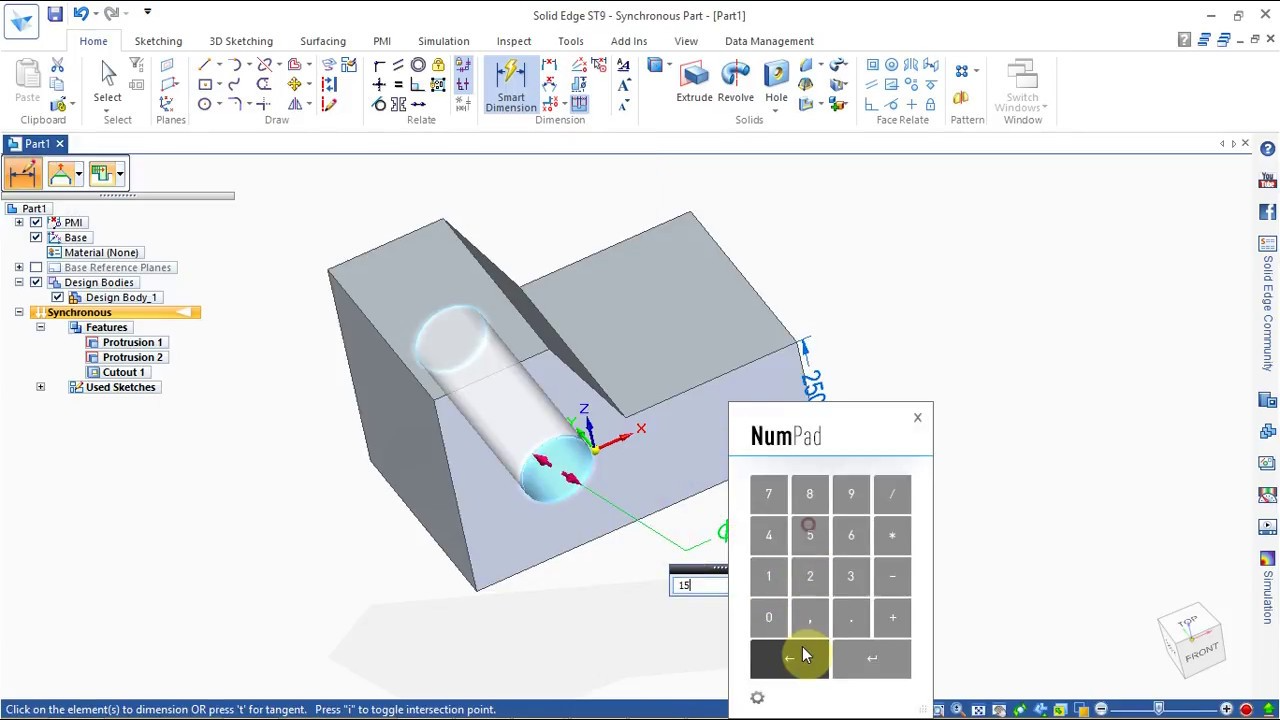Switch to the View tab
The height and width of the screenshot is (720, 1280).
[x=686, y=41]
